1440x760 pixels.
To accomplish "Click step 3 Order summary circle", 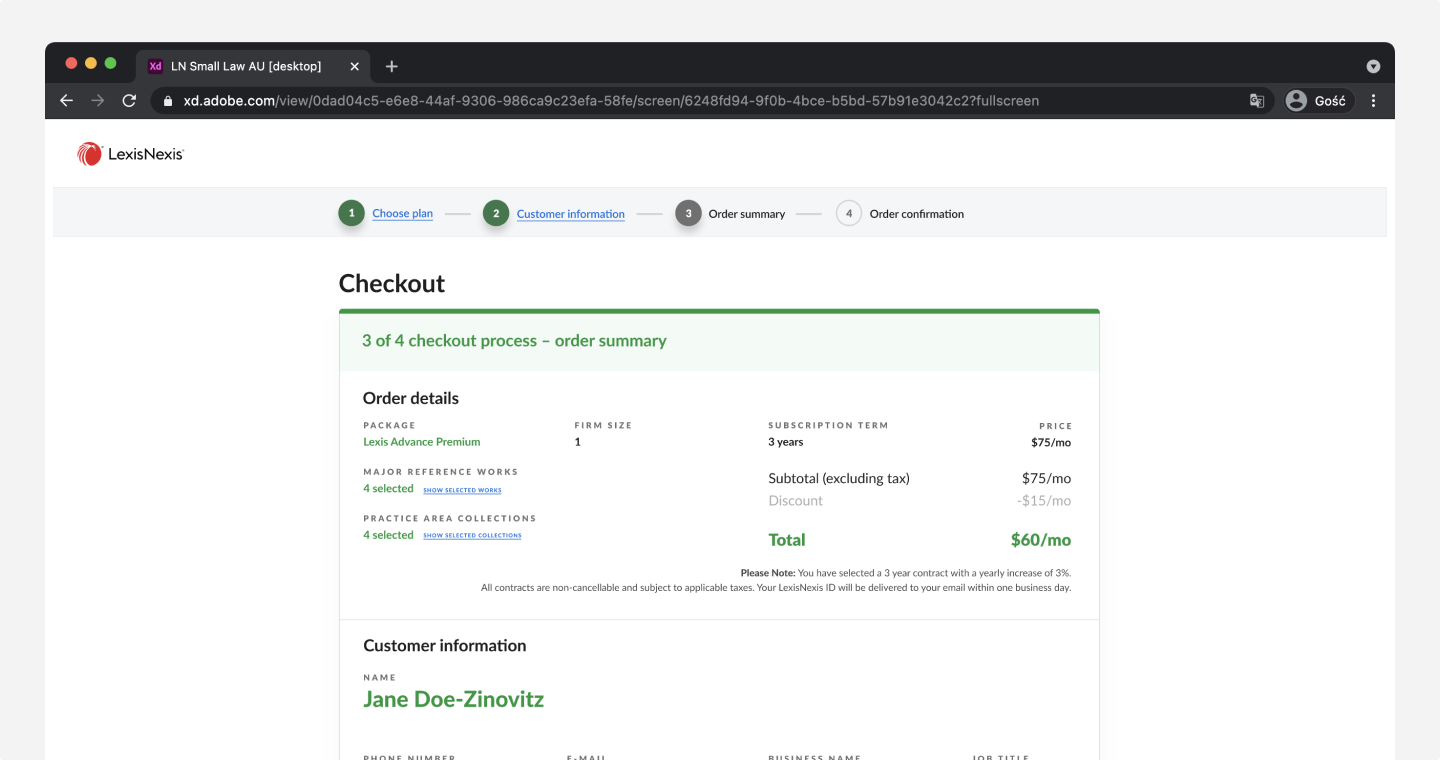I will (x=688, y=214).
